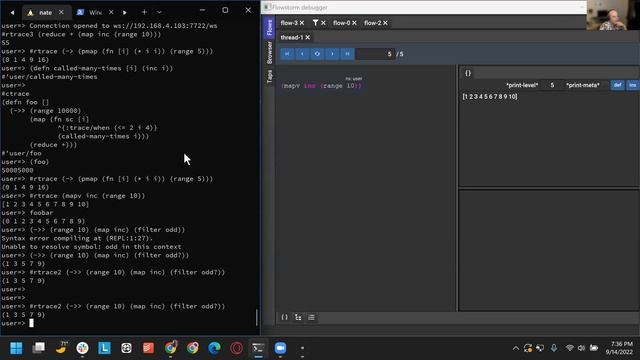Select the braces value tab in result panel

coord(468,73)
